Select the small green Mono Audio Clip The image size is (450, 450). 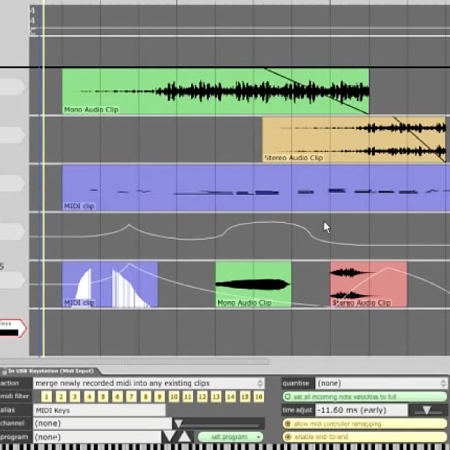tap(253, 284)
